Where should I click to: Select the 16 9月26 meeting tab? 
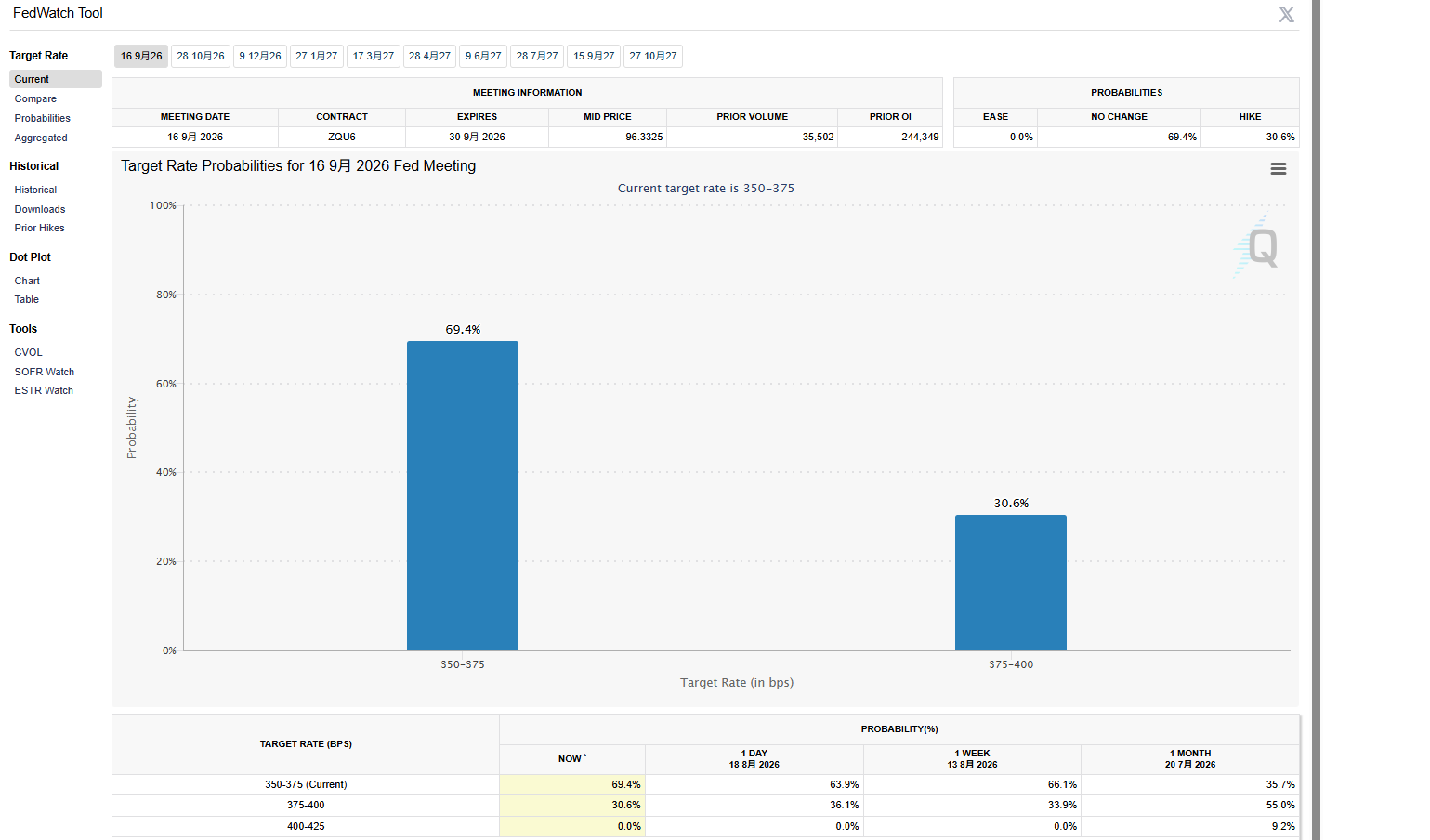tap(141, 57)
